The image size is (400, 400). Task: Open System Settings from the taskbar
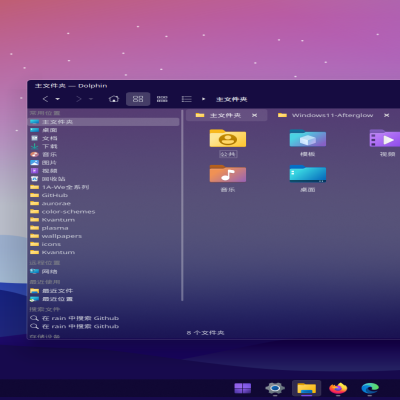click(275, 388)
